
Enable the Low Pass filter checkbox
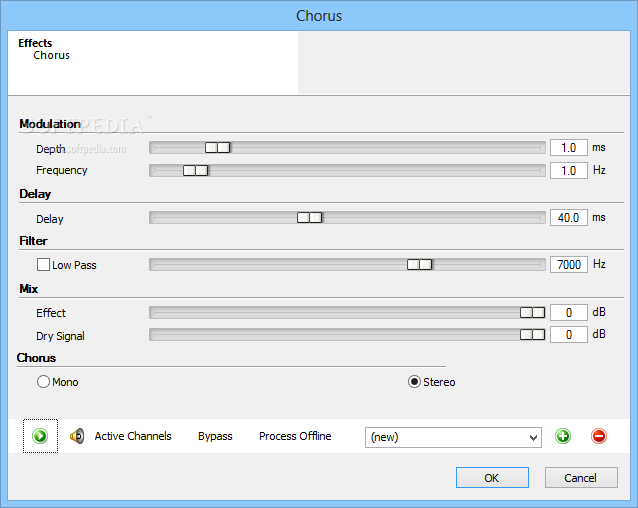(43, 265)
